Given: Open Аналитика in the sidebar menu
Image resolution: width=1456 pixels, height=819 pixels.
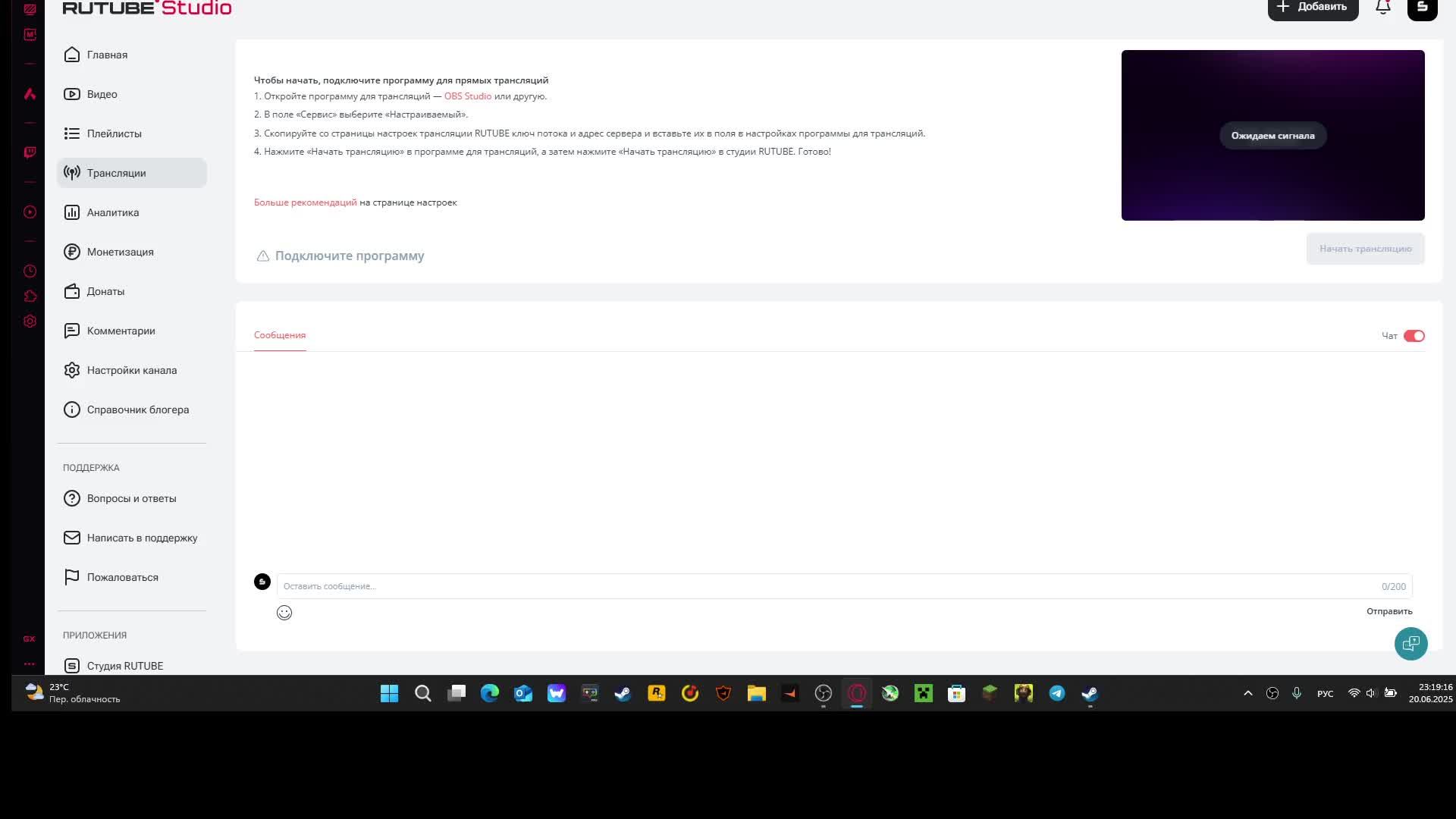Looking at the screenshot, I should (112, 212).
